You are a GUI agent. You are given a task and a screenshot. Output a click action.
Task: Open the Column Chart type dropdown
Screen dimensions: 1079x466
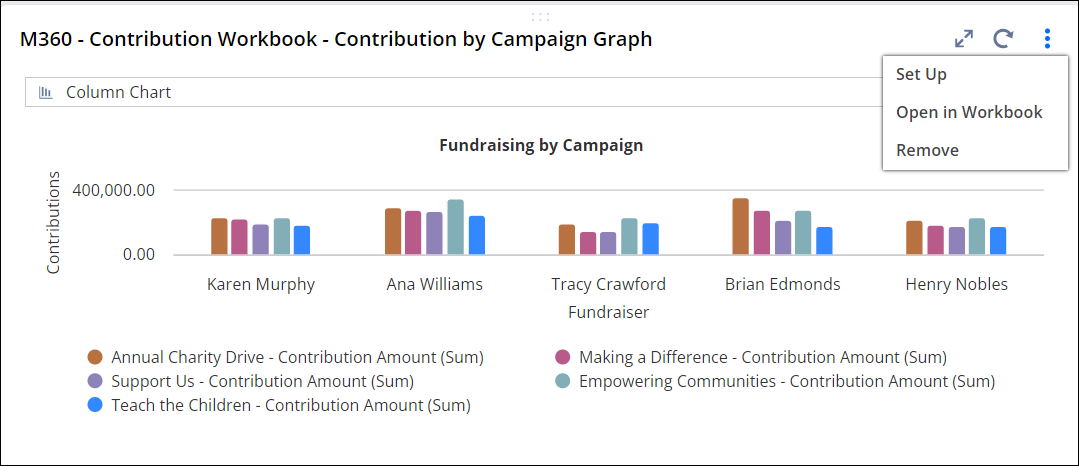450,93
